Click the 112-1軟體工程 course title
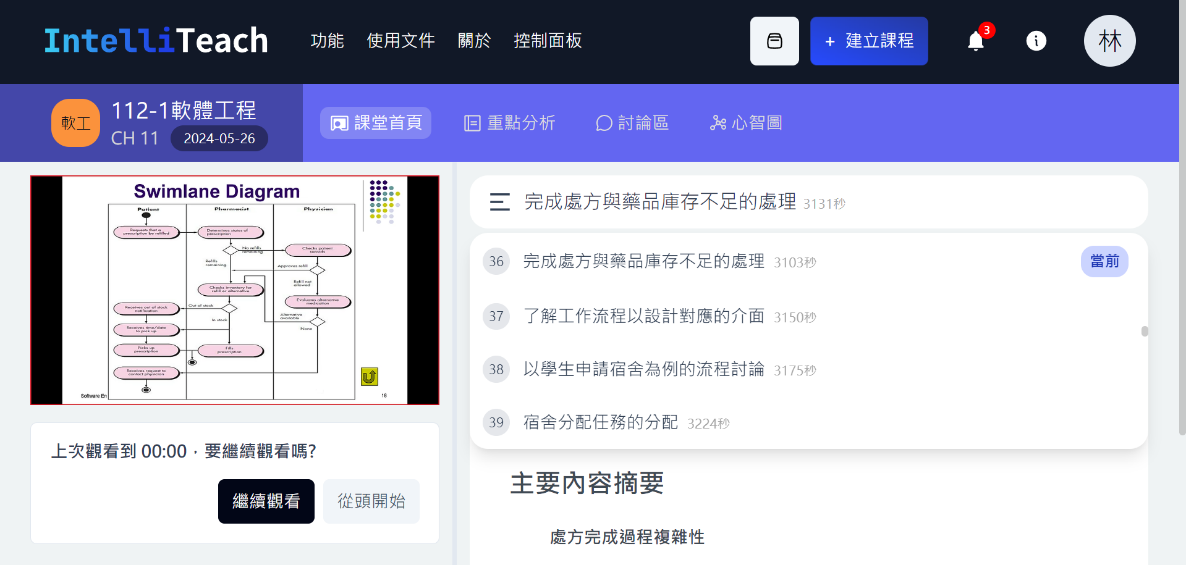Image resolution: width=1186 pixels, height=565 pixels. [x=184, y=110]
